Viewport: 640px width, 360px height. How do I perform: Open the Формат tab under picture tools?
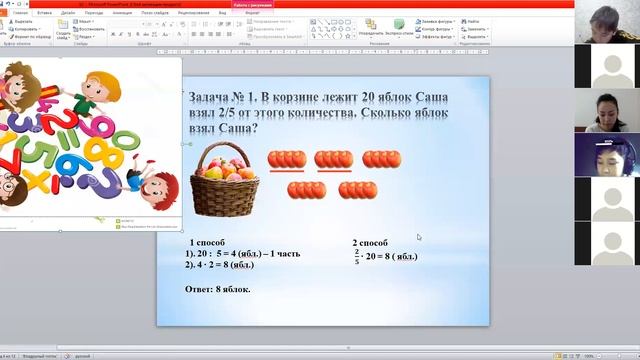tap(252, 13)
